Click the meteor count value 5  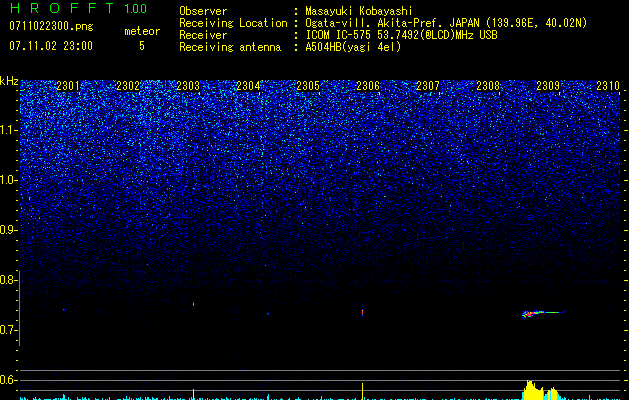point(142,46)
